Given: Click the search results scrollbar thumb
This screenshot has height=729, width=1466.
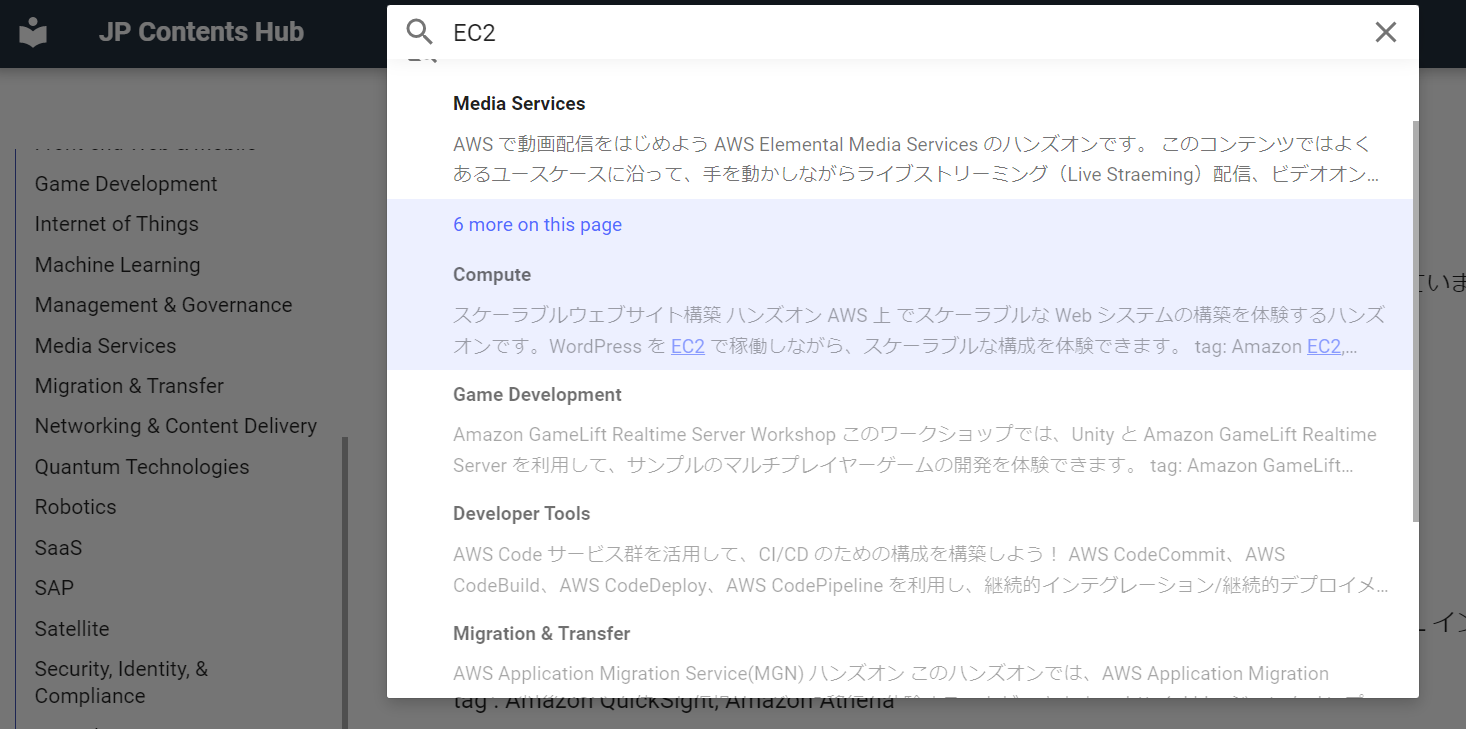Looking at the screenshot, I should tap(1416, 321).
